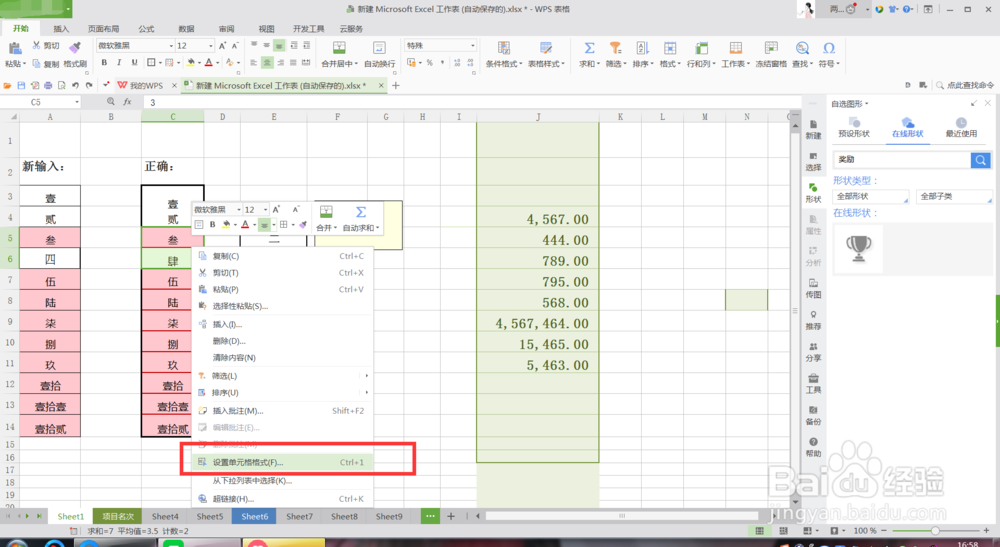The height and width of the screenshot is (547, 1000).
Task: Toggle center horizontal alignment in ribbon
Action: coord(267,62)
